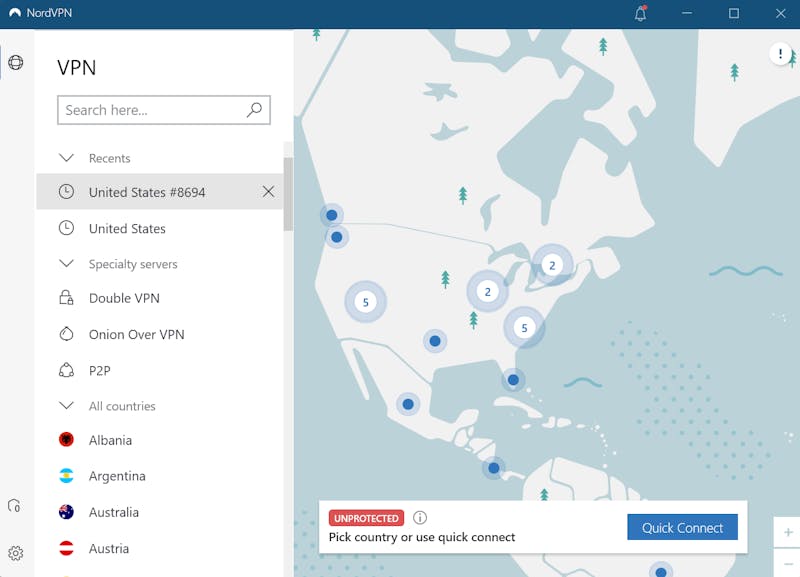
Task: Select the western US cluster marker showing 5
Action: click(x=365, y=302)
